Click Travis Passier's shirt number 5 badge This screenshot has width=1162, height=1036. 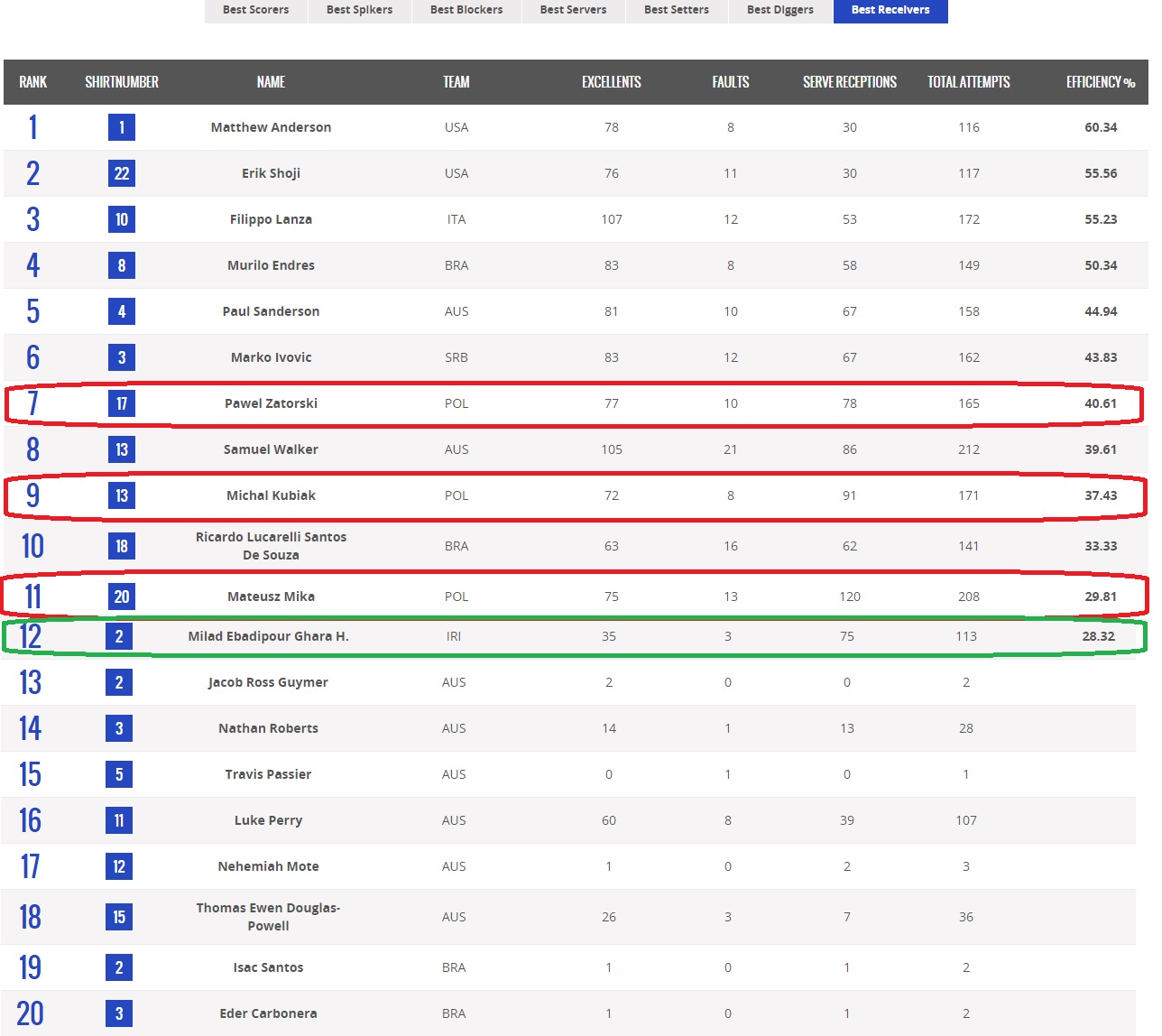coord(119,774)
